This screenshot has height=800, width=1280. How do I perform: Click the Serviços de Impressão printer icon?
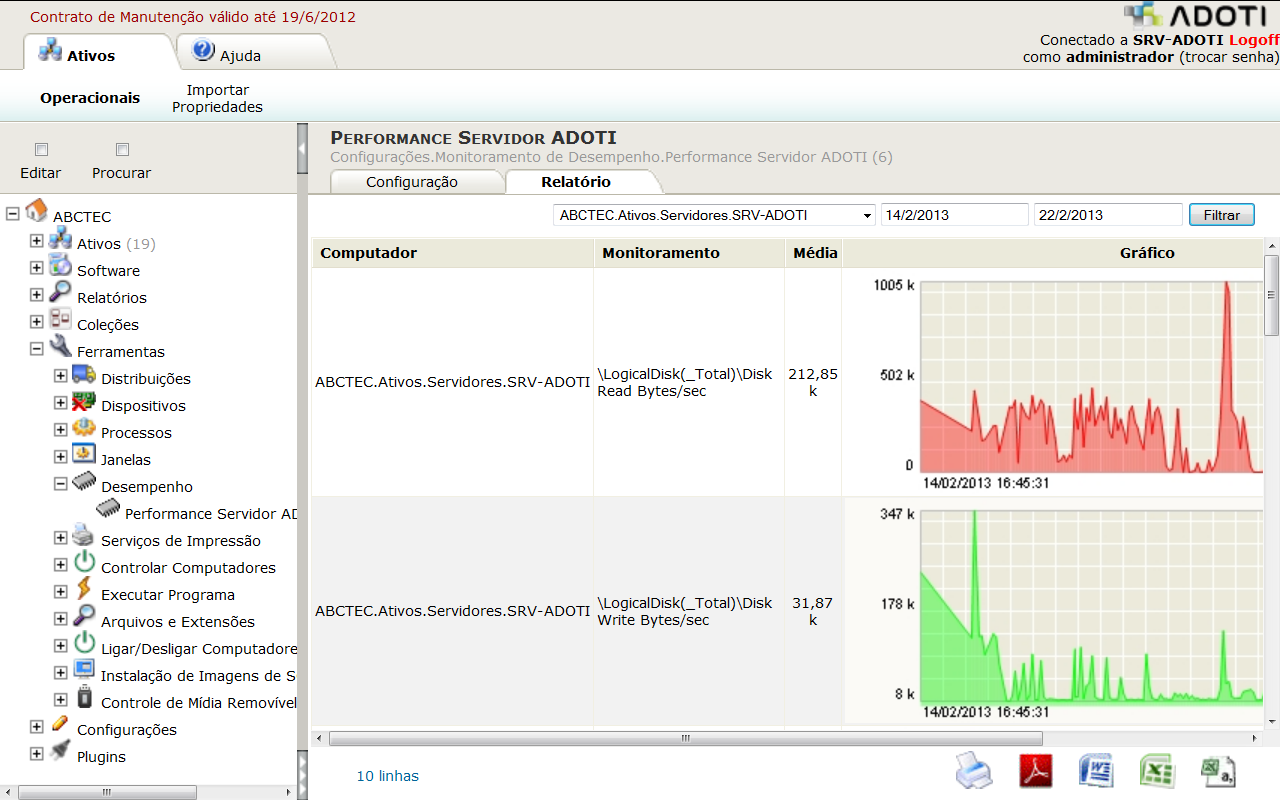point(85,535)
